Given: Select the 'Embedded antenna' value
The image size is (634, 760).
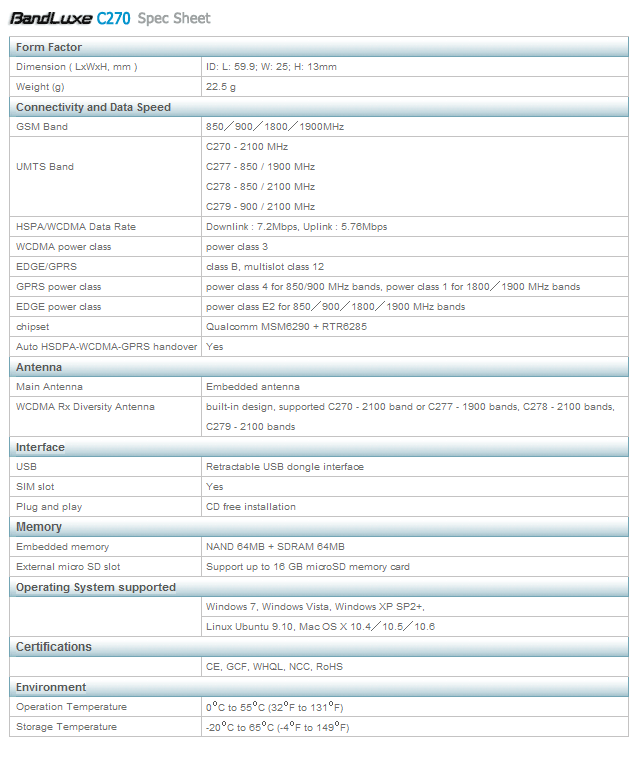Looking at the screenshot, I should coord(253,387).
